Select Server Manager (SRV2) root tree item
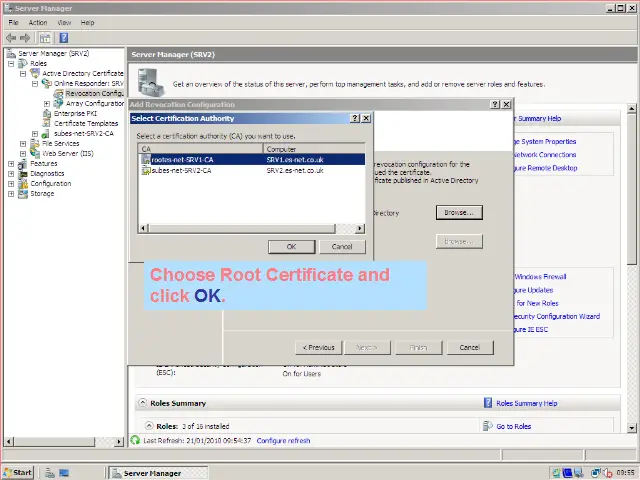Image resolution: width=640 pixels, height=480 pixels. click(x=53, y=53)
